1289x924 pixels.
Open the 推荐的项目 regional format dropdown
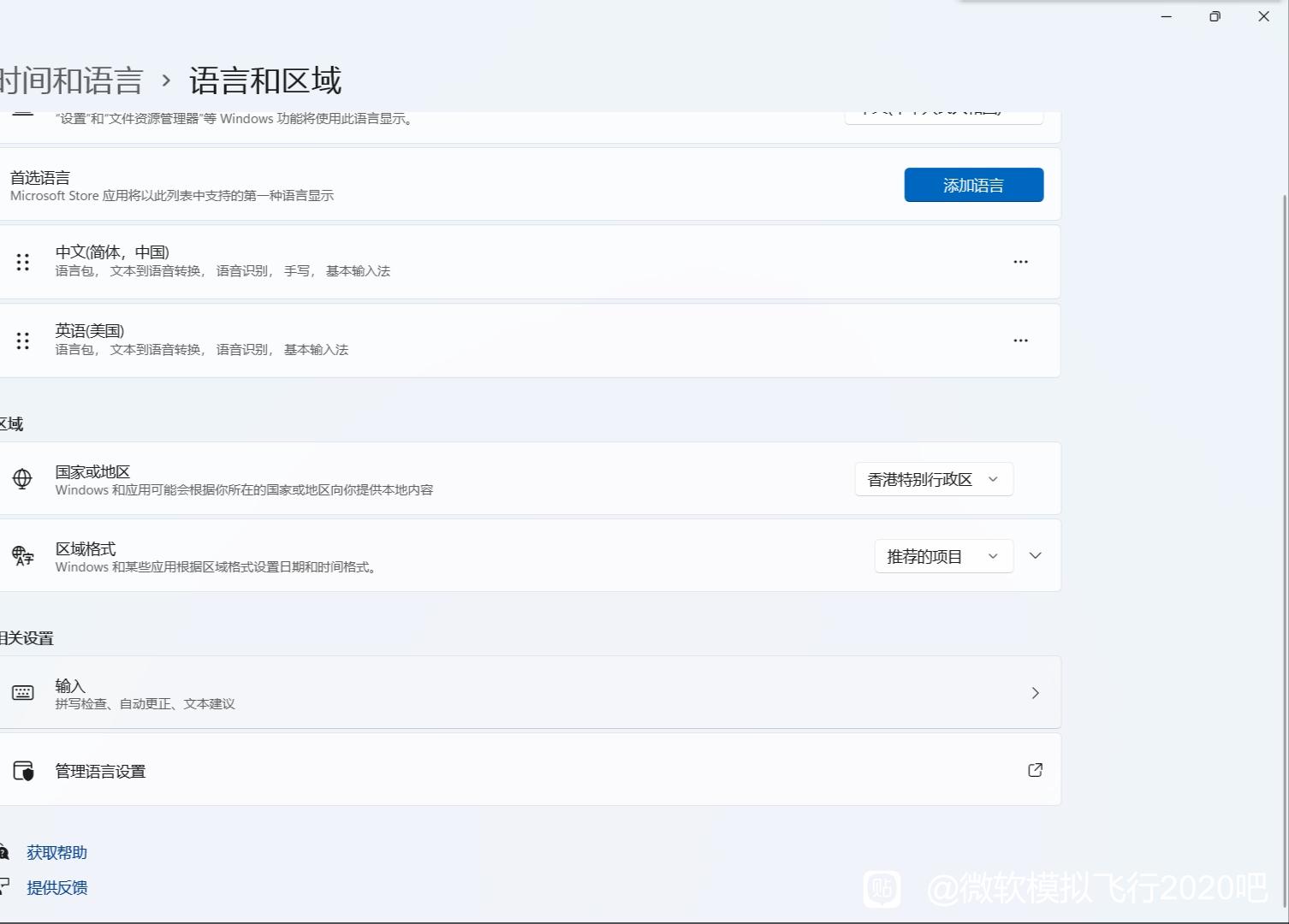(x=943, y=556)
